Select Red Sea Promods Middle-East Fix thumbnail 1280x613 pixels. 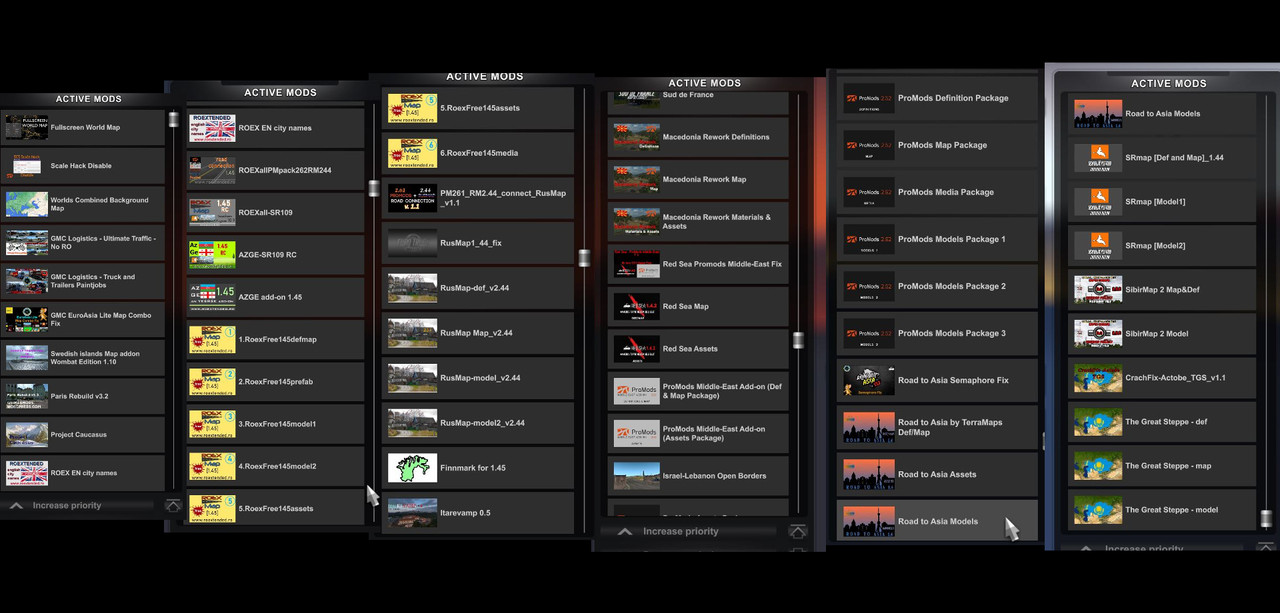(x=636, y=264)
